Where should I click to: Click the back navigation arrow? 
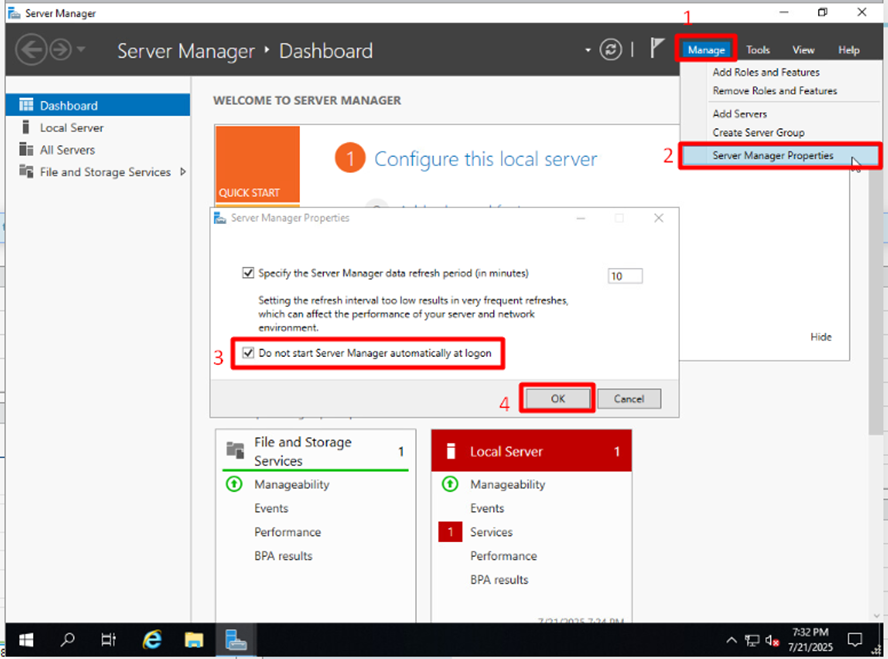[30, 50]
